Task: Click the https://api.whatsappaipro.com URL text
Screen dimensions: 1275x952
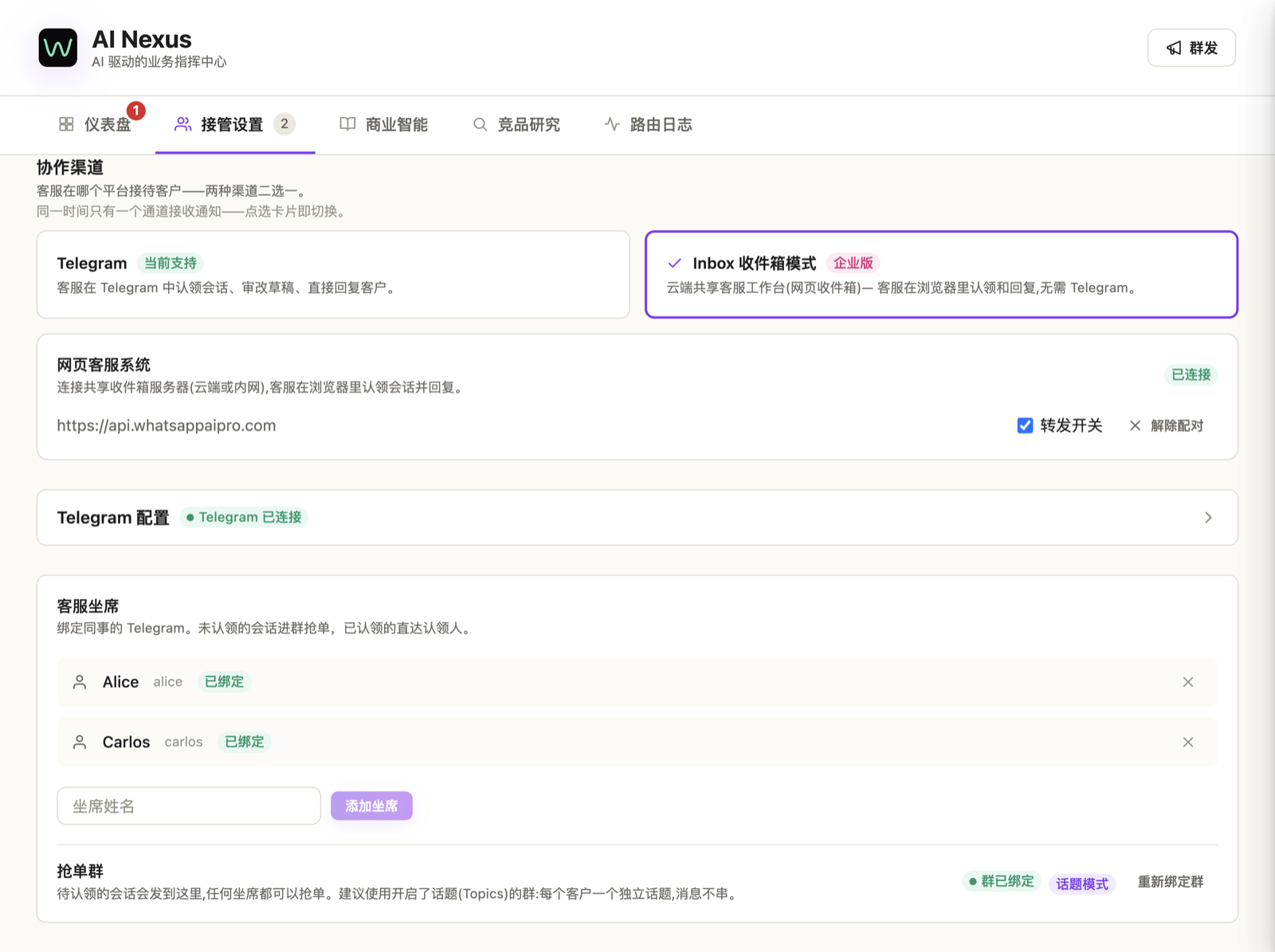Action: coord(167,425)
